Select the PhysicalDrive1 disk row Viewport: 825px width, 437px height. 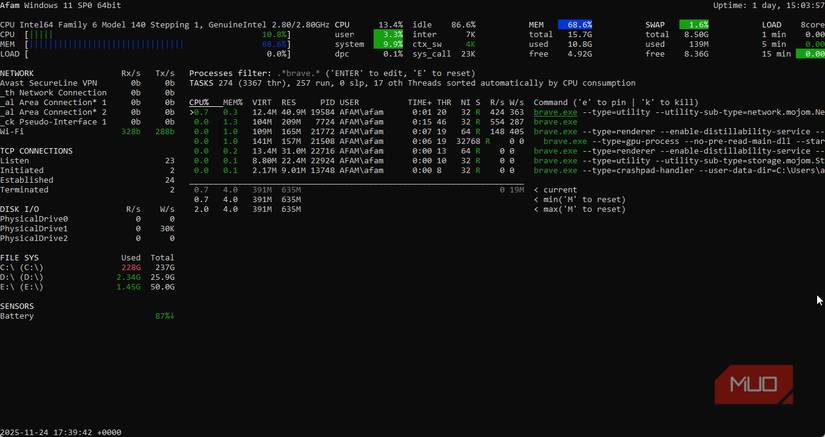click(x=87, y=229)
